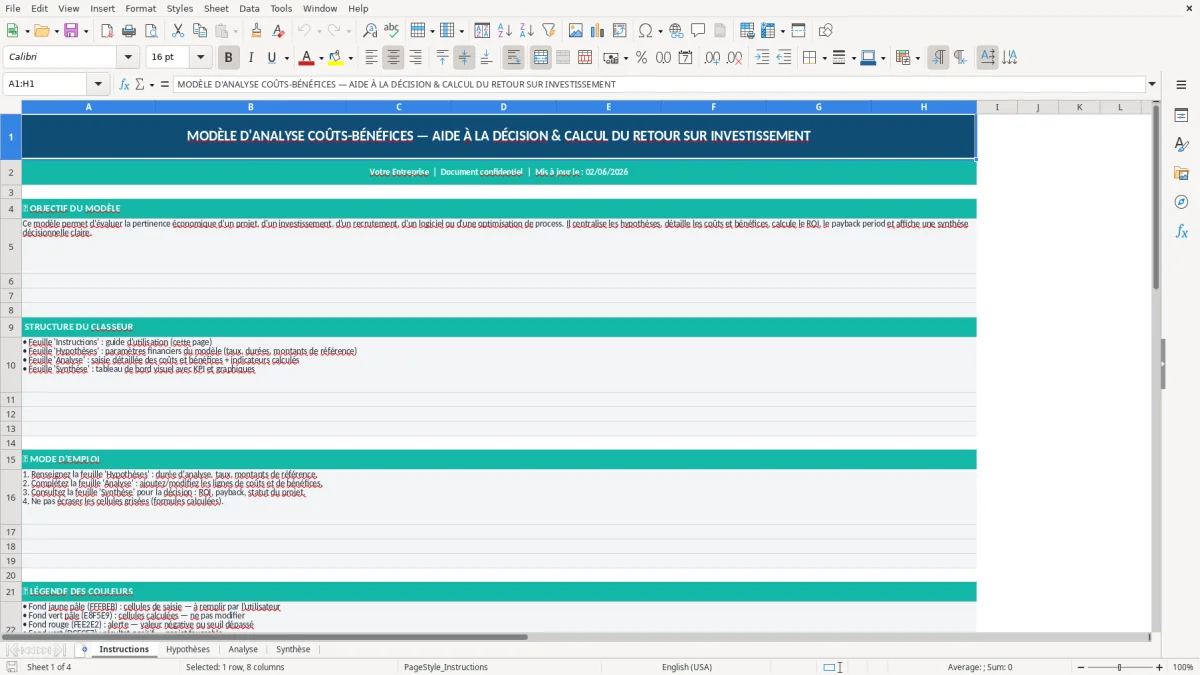Image resolution: width=1200 pixels, height=675 pixels.
Task: Open the Font Size dropdown
Action: click(201, 57)
